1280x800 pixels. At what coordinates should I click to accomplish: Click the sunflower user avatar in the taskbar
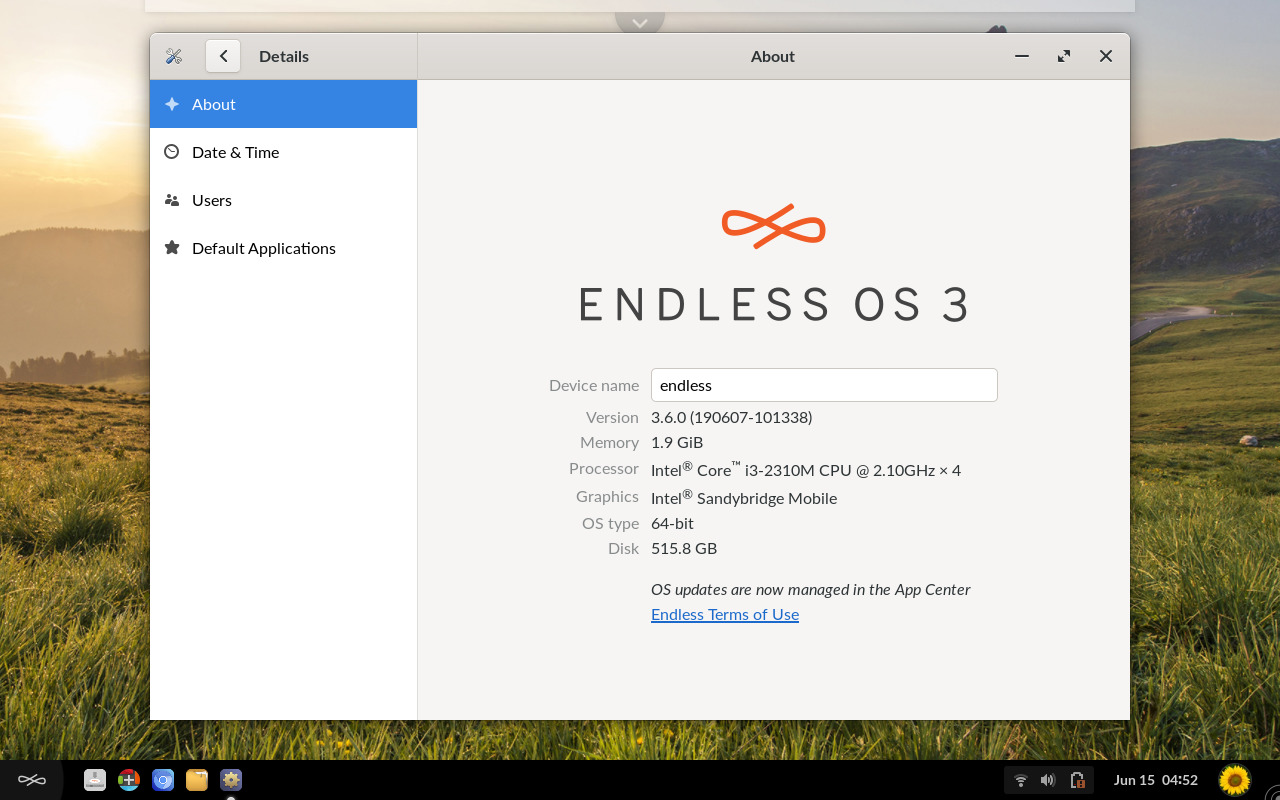pyautogui.click(x=1233, y=779)
